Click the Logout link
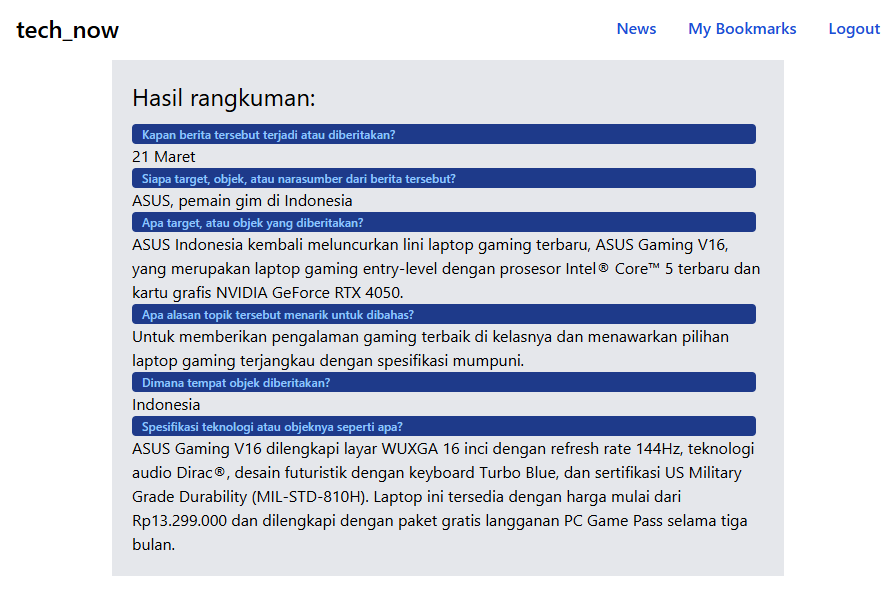This screenshot has width=889, height=615. click(x=854, y=29)
